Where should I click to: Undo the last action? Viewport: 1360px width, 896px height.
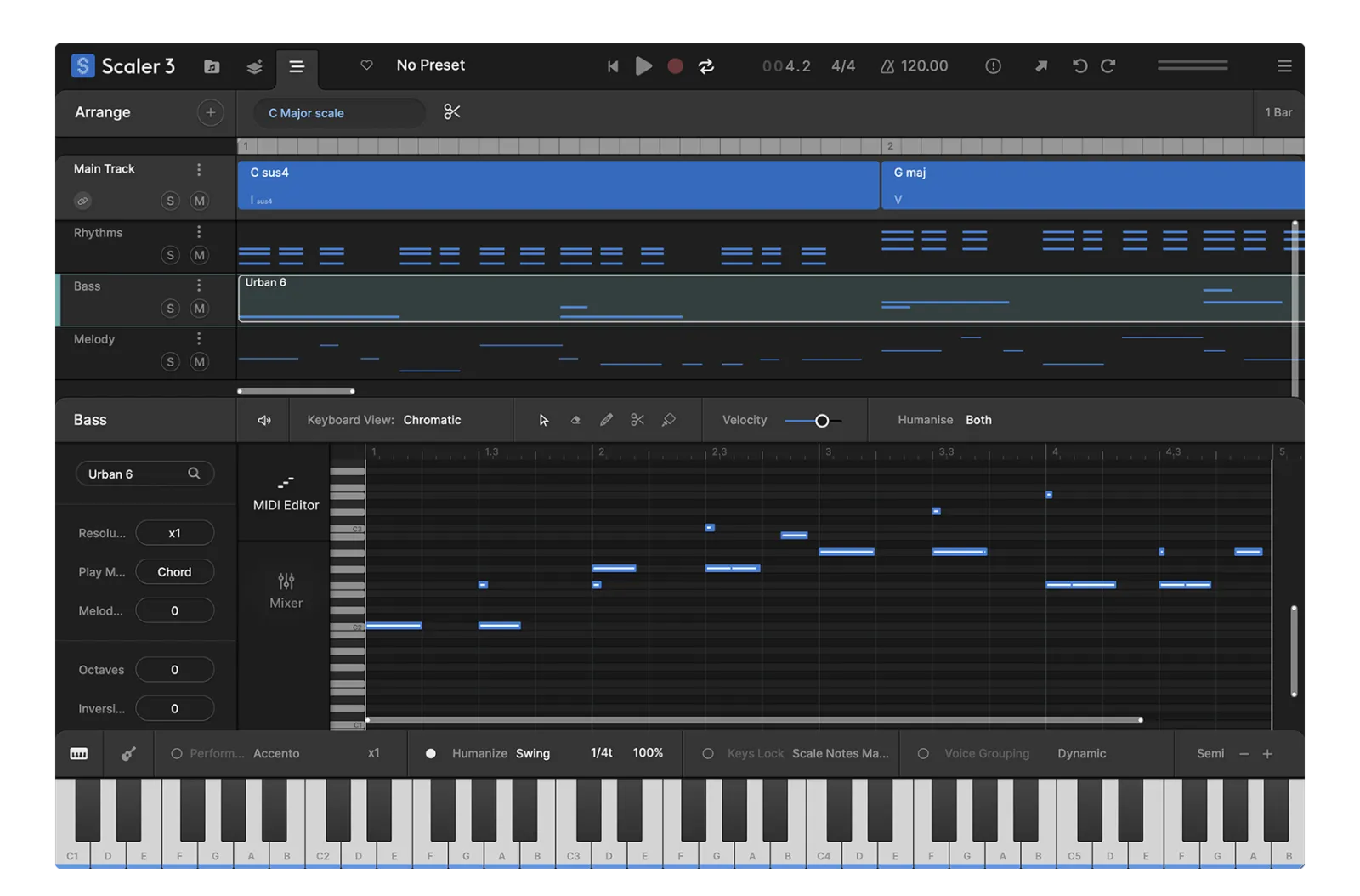click(x=1079, y=65)
